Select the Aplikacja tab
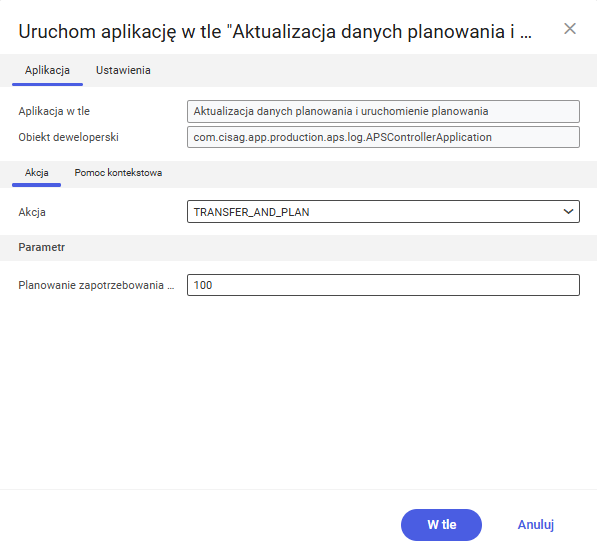The height and width of the screenshot is (558, 597). [x=47, y=70]
